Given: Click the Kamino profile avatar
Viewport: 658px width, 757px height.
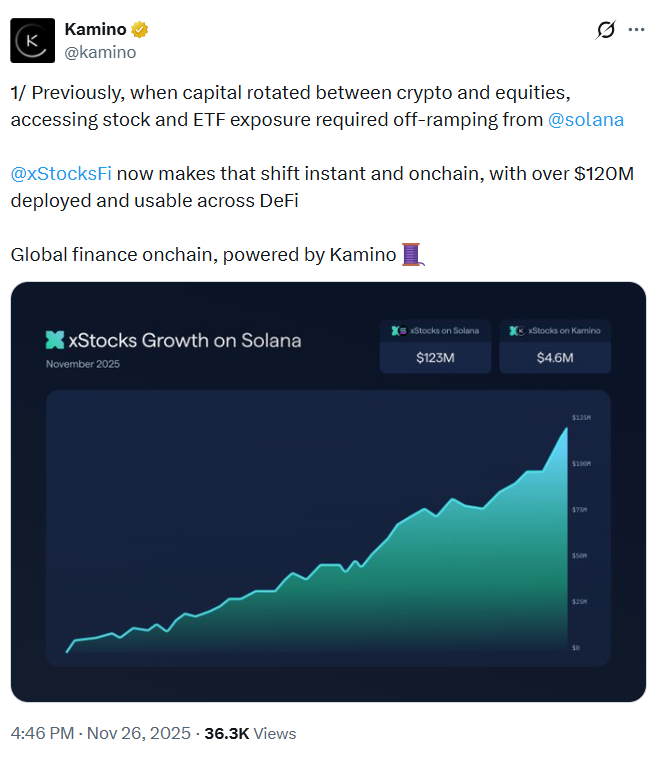Looking at the screenshot, I should 32,41.
